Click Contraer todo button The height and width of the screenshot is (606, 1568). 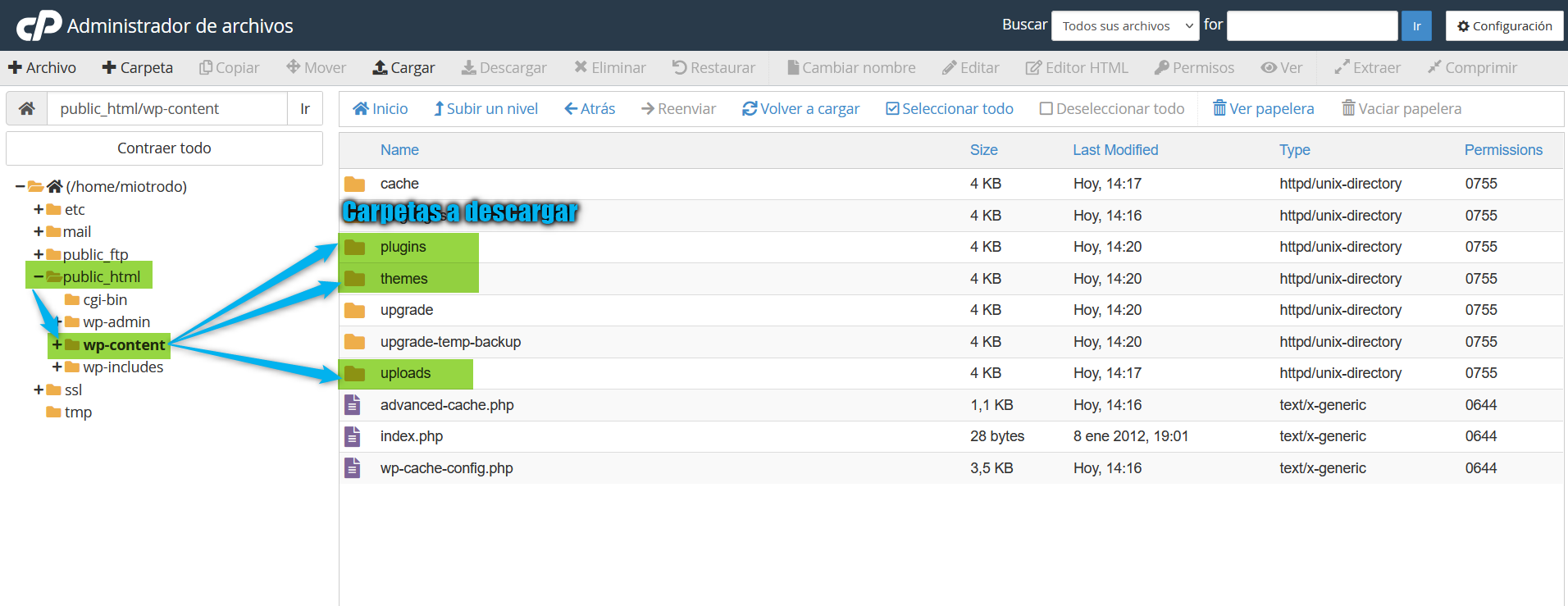coord(164,148)
